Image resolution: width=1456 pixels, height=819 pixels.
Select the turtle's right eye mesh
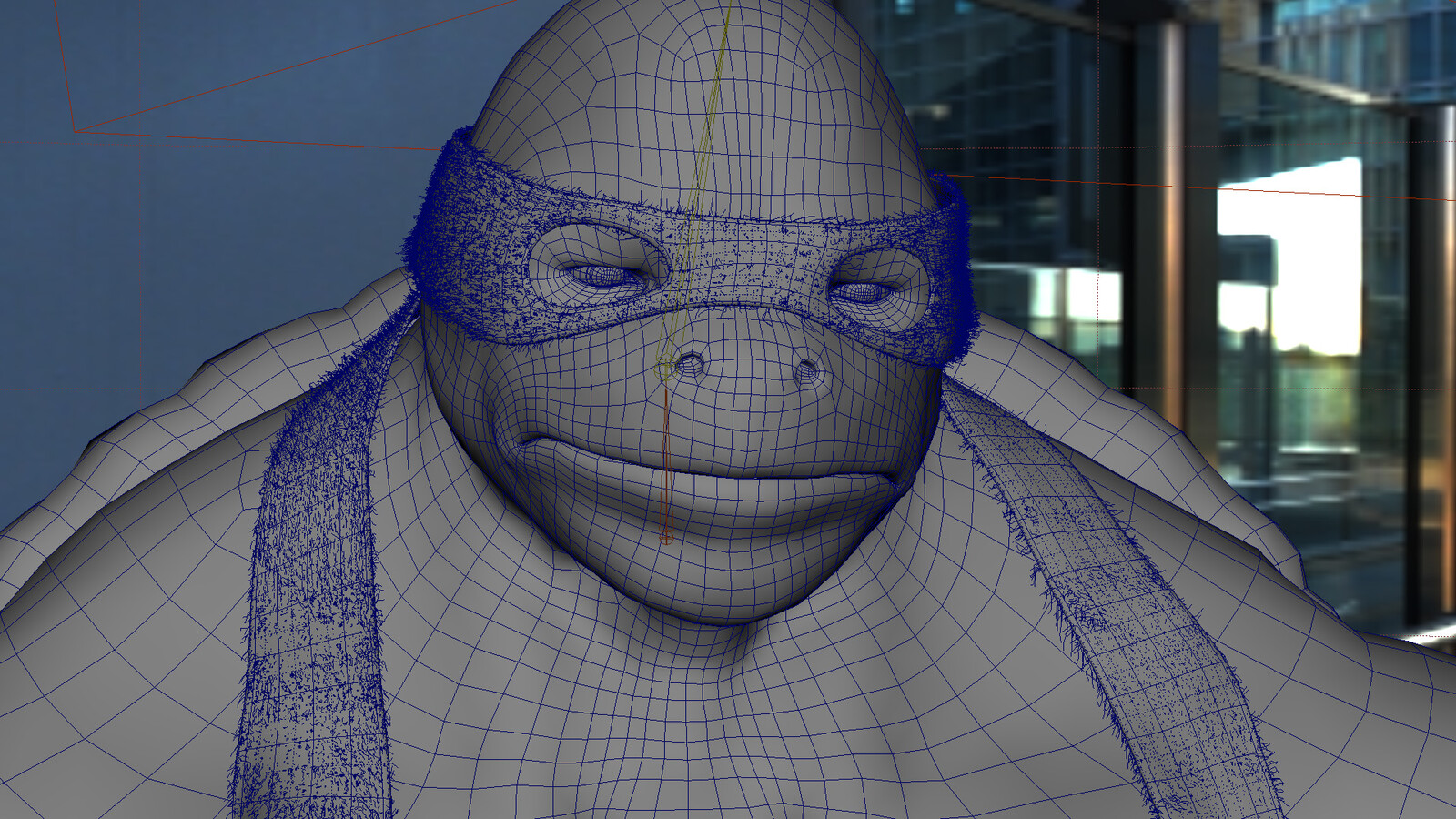tap(863, 293)
